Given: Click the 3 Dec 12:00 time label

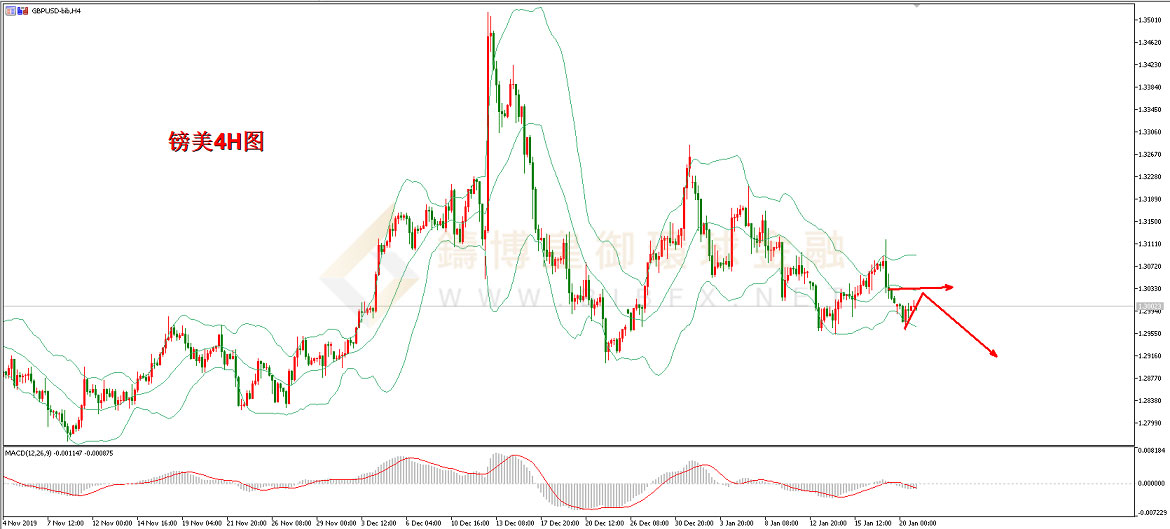Looking at the screenshot, I should coord(378,522).
